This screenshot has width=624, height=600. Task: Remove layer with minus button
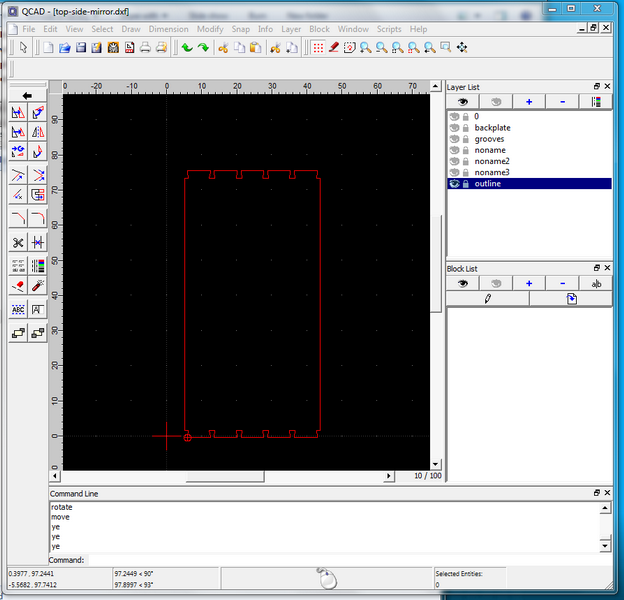coord(562,102)
